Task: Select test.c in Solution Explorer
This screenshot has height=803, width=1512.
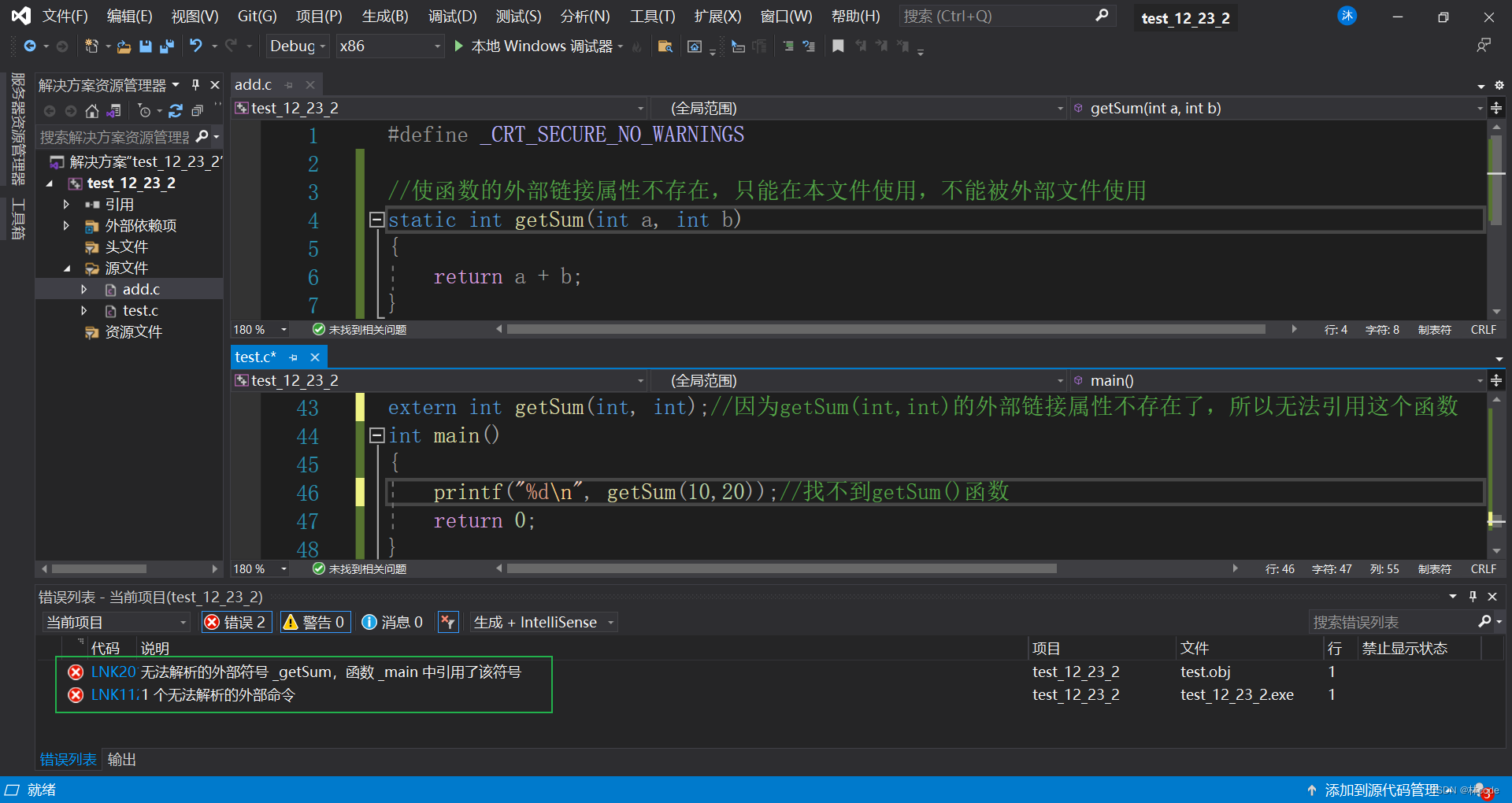Action: pos(140,311)
